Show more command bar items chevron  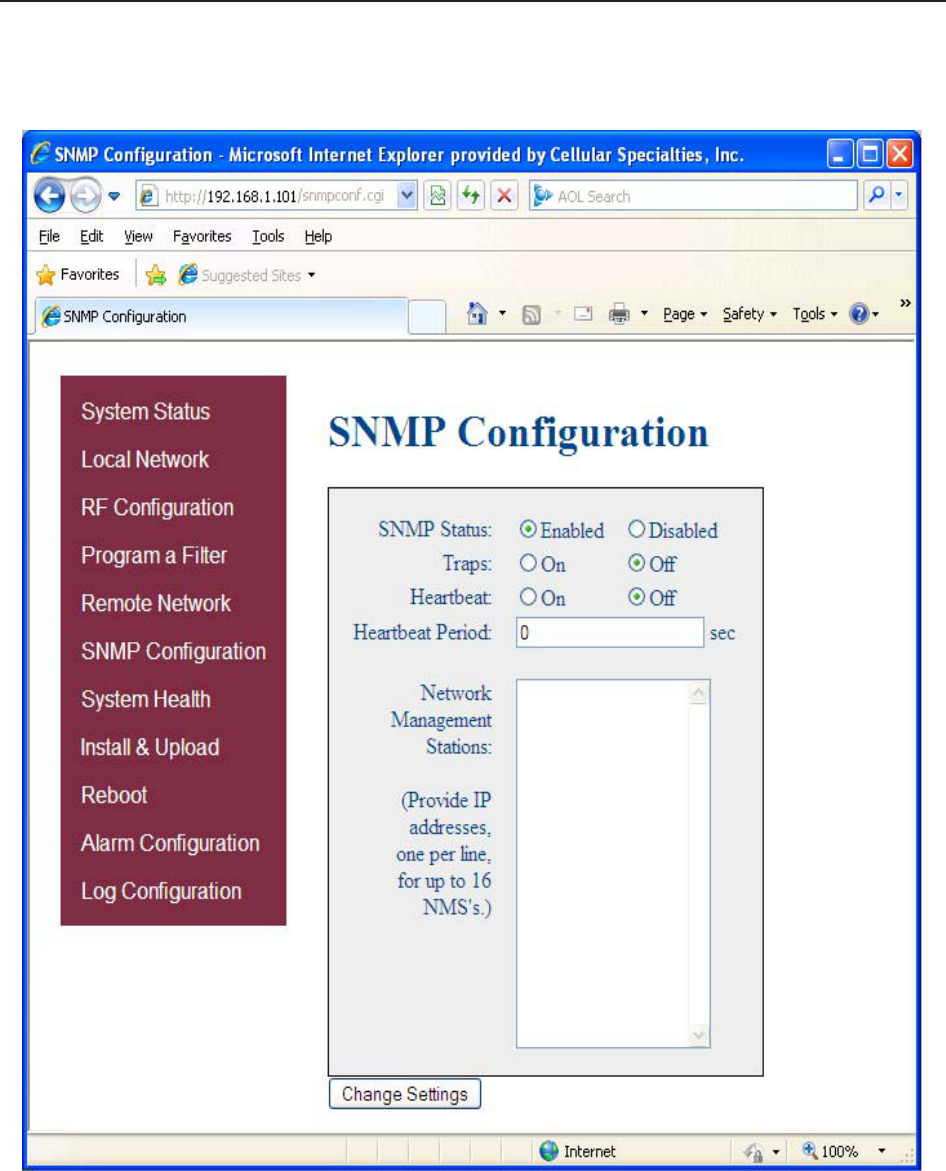point(905,303)
